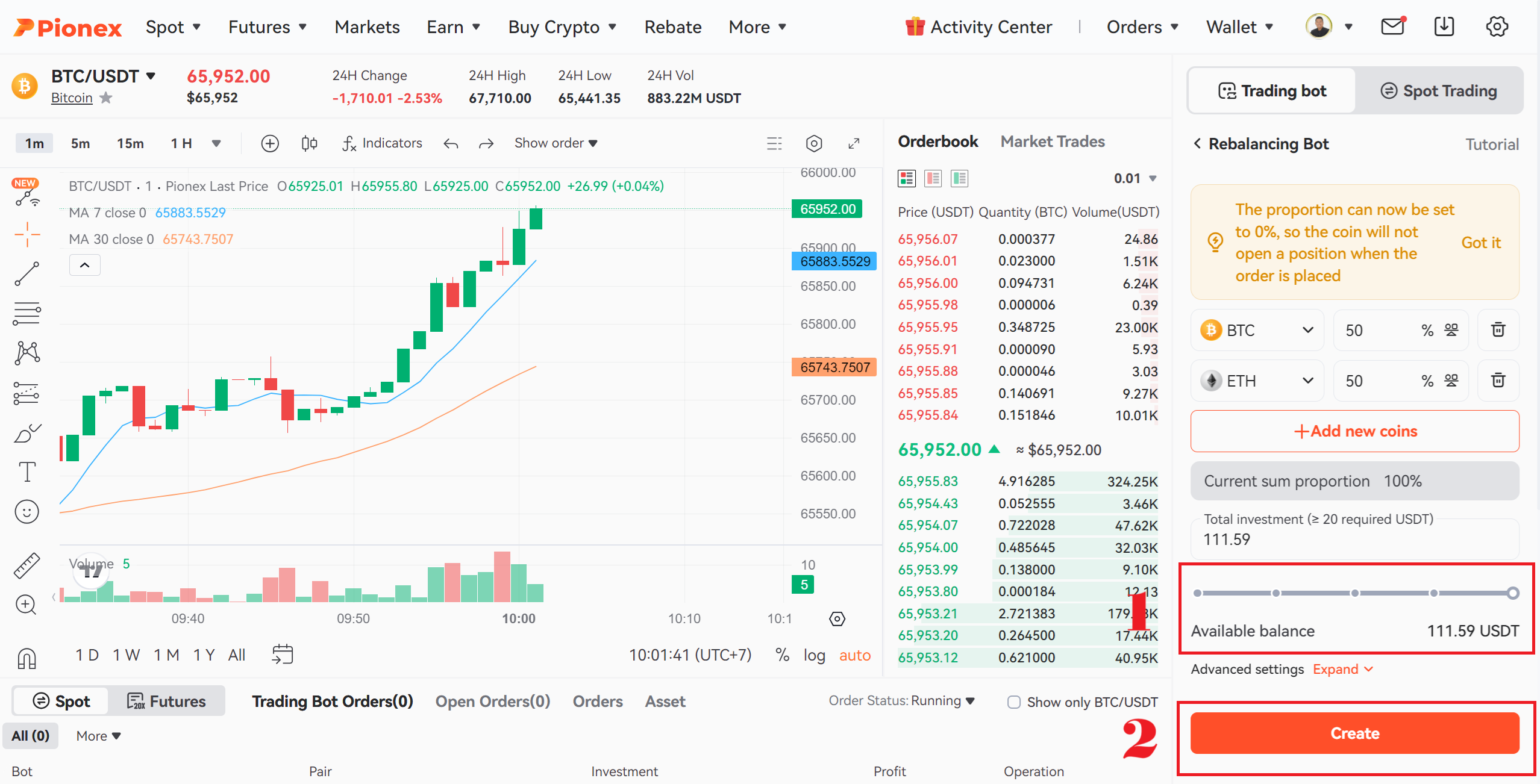1540x784 pixels.
Task: Open the mail inbox icon
Action: 1392,26
